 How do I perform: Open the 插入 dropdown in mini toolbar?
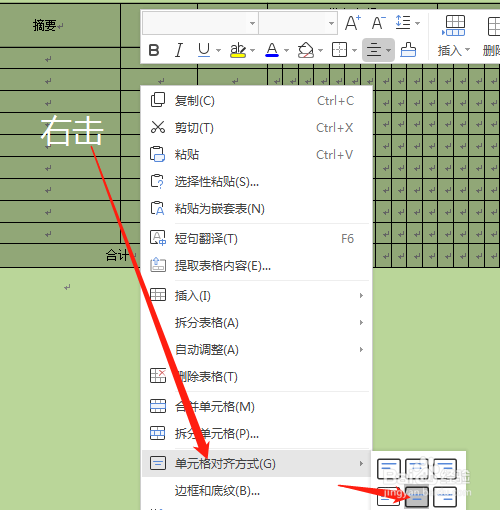(454, 50)
